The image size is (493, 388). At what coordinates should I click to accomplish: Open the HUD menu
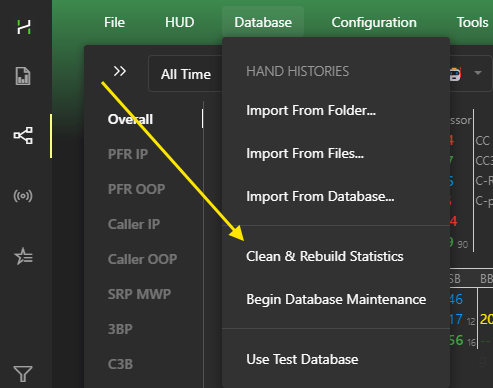point(180,22)
